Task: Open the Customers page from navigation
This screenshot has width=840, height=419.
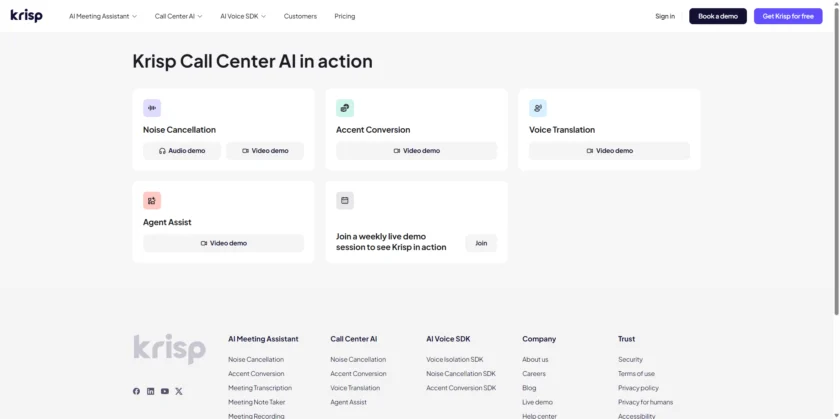Action: [300, 16]
